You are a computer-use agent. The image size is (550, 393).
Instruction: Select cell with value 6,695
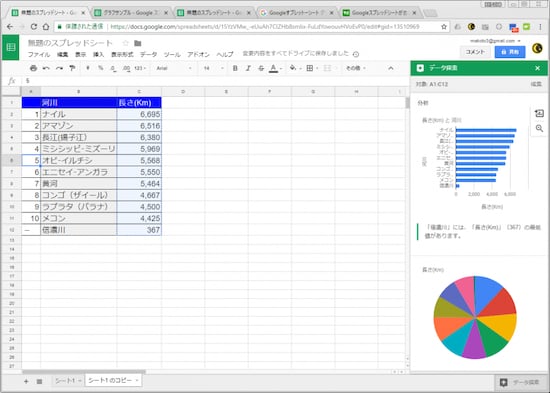[139, 114]
